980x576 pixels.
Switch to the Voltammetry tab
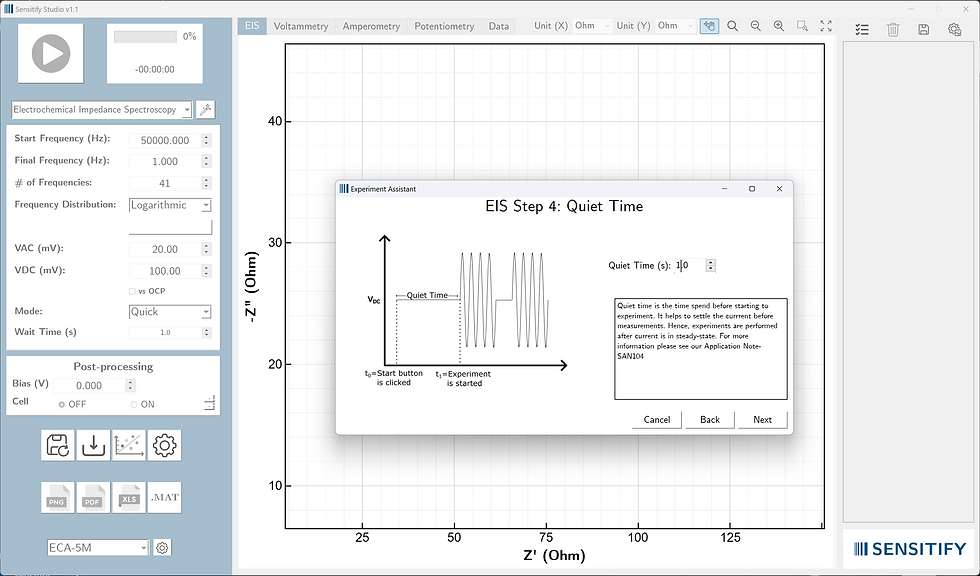(x=301, y=26)
